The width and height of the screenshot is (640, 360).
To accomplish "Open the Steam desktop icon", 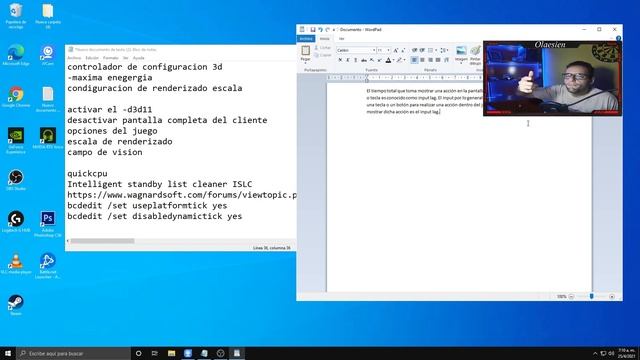I will click(x=16, y=305).
